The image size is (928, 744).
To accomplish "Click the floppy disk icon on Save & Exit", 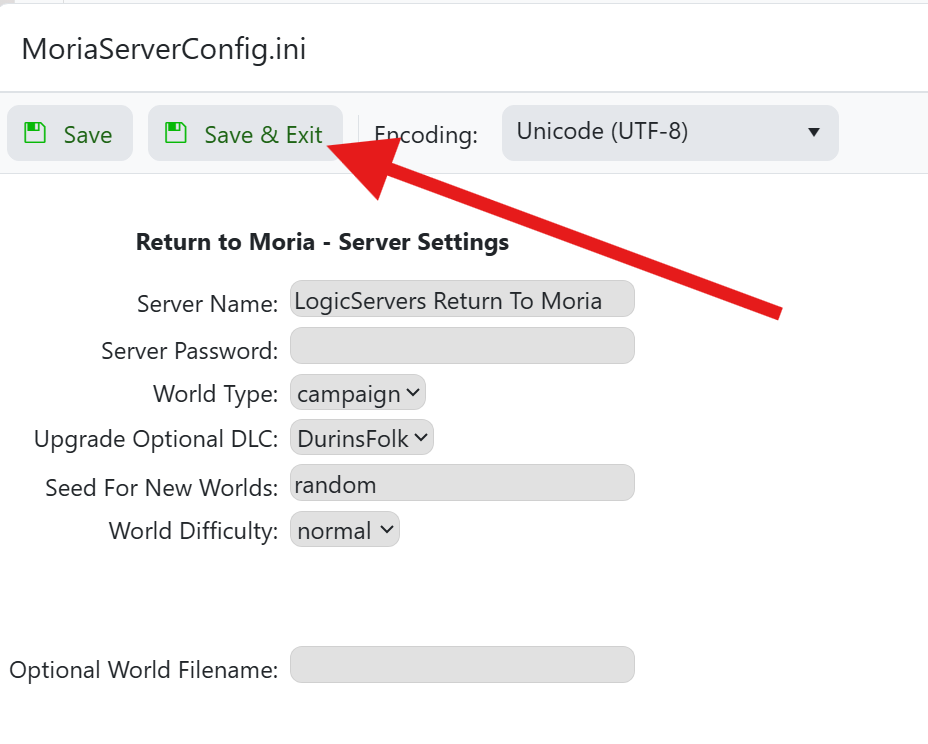I will tap(176, 133).
